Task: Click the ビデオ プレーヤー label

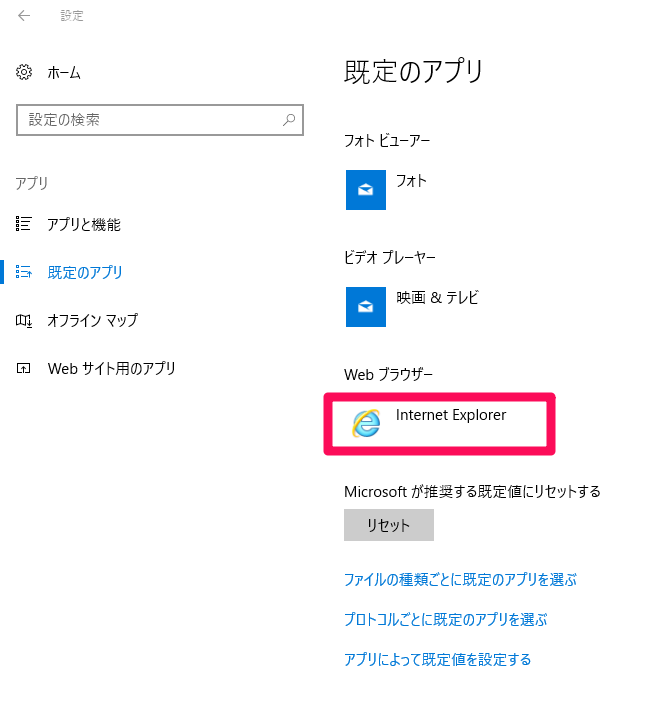Action: pos(390,257)
